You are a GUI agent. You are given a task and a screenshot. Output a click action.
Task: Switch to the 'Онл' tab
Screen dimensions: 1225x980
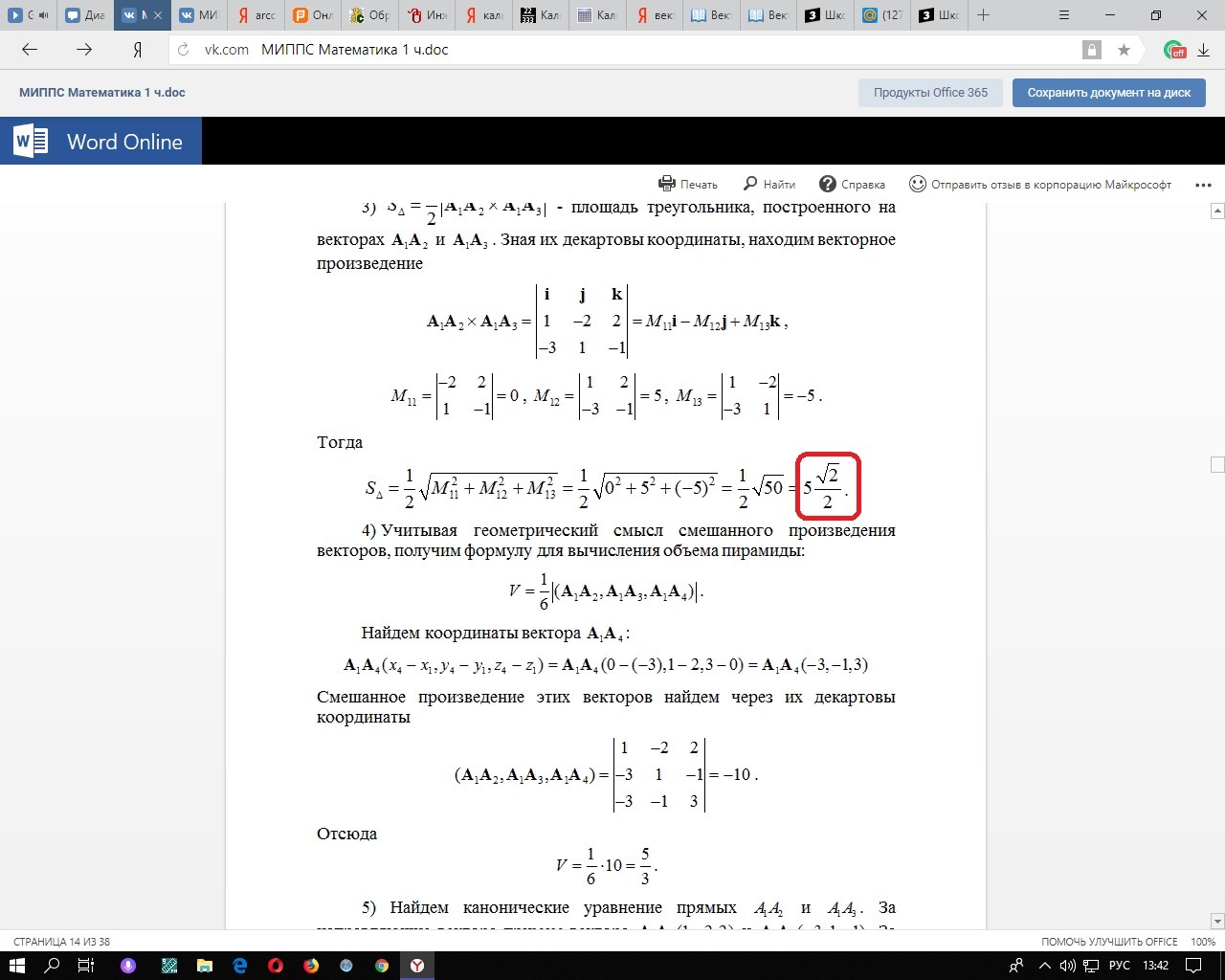pos(312,15)
